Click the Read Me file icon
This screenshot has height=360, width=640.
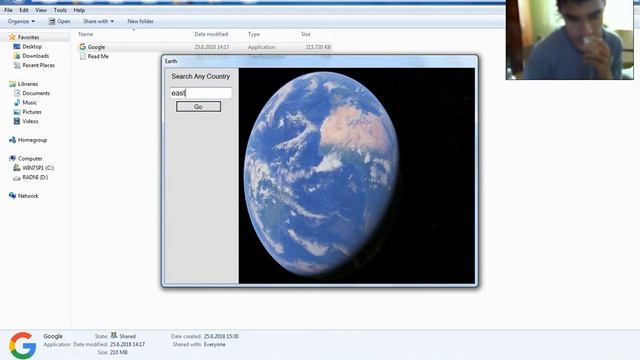pyautogui.click(x=82, y=56)
